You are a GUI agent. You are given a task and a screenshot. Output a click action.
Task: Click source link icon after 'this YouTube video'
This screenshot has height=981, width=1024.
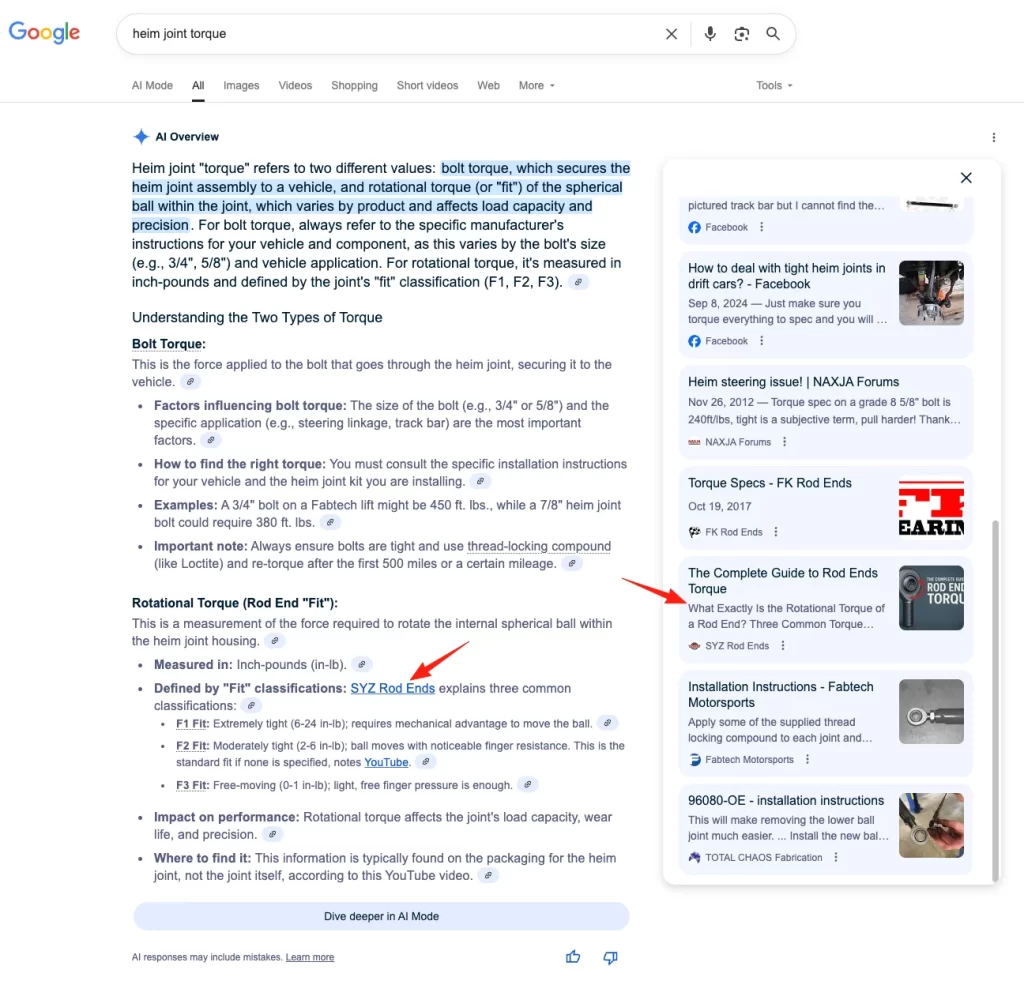488,875
